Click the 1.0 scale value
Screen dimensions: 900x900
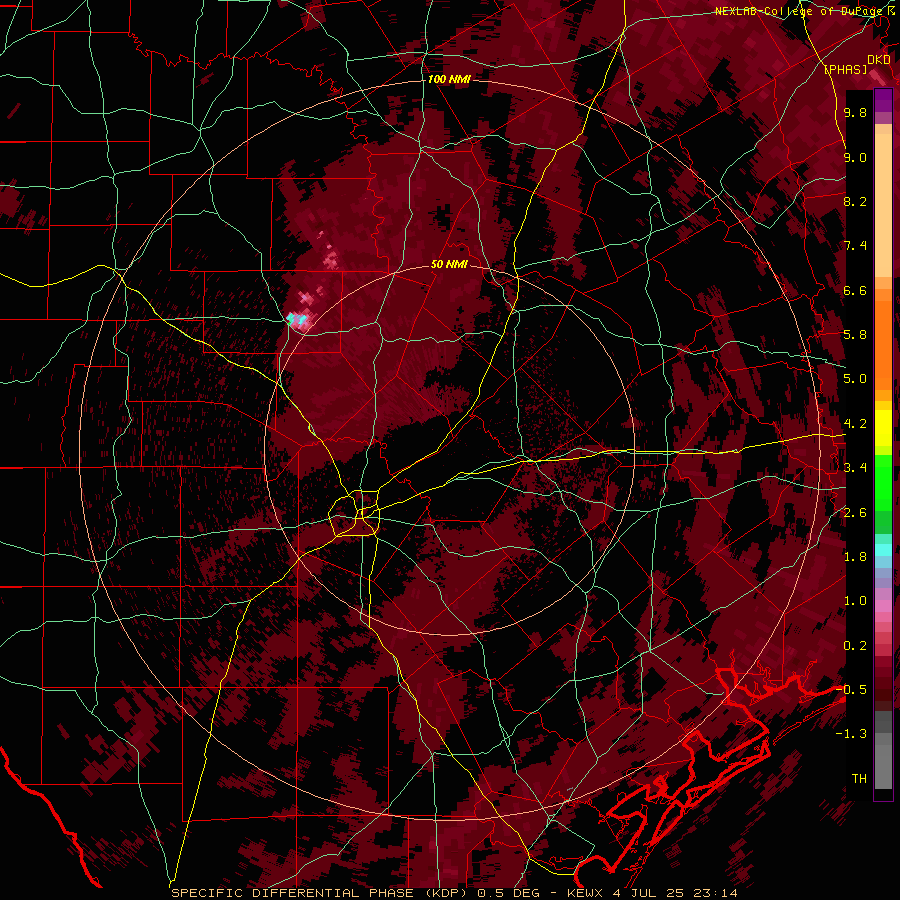855,601
